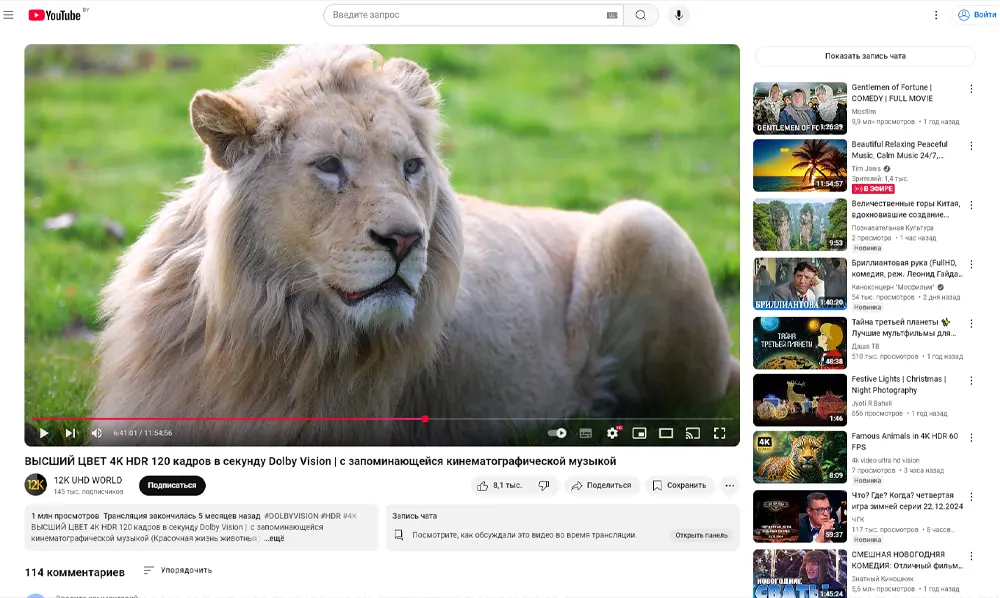Open player settings gear
Screen dimensions: 1000x598
click(612, 433)
